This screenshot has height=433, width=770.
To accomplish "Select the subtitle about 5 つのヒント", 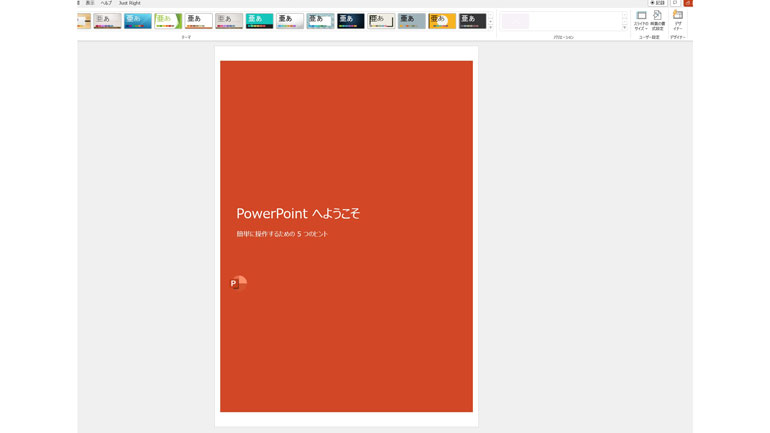I will (x=282, y=234).
